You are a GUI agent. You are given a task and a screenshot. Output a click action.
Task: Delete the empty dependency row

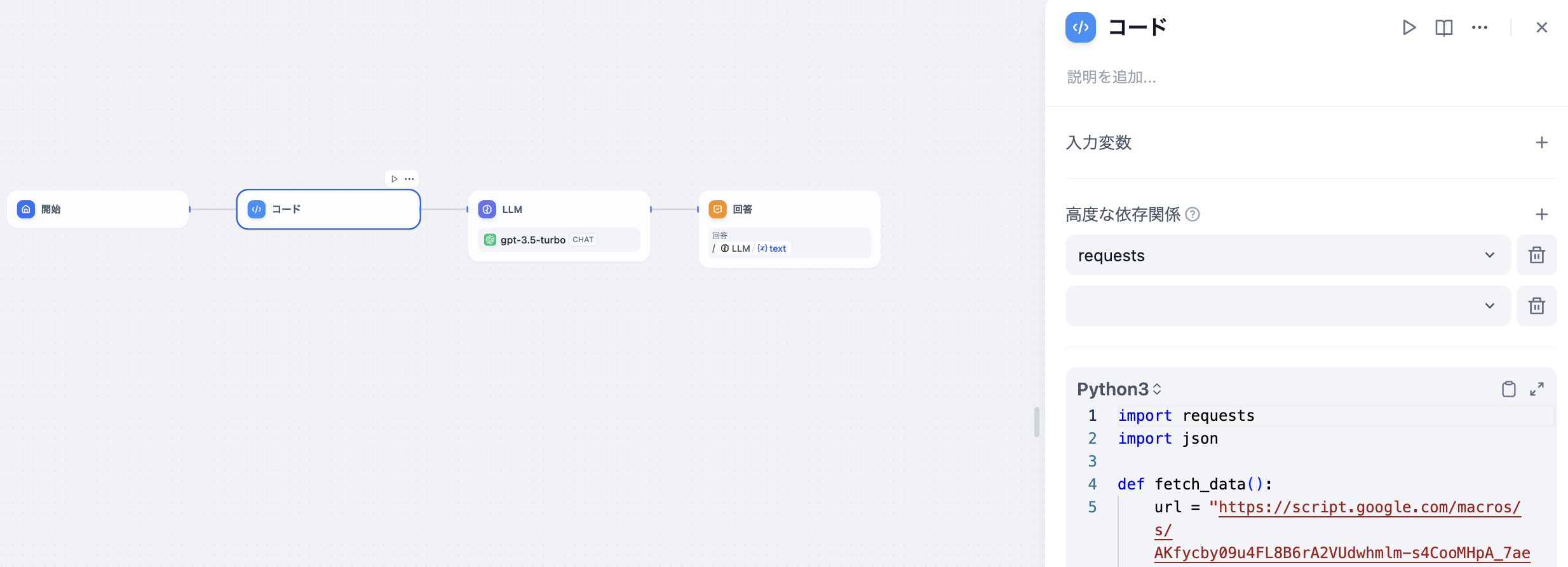pos(1536,306)
